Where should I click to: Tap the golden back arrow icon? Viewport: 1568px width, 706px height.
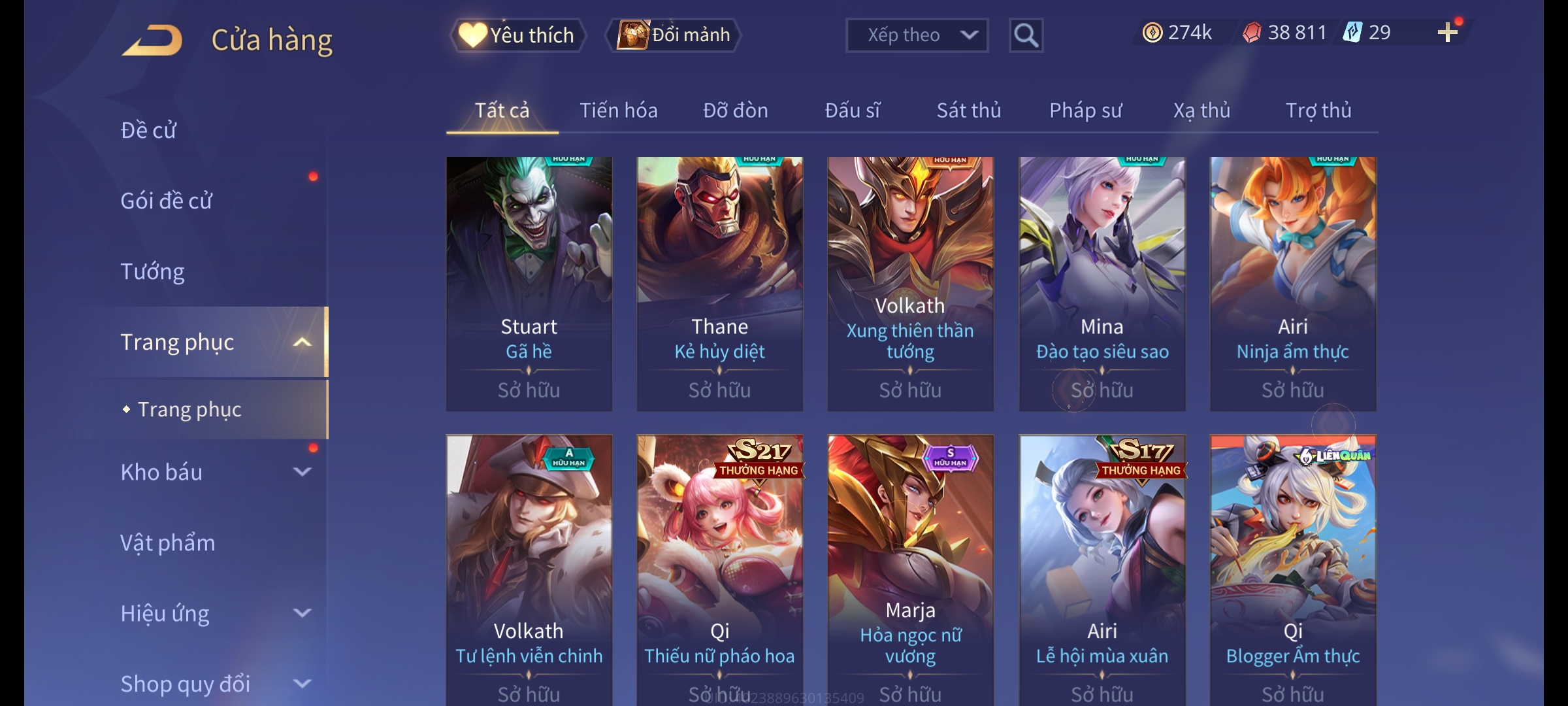(152, 41)
